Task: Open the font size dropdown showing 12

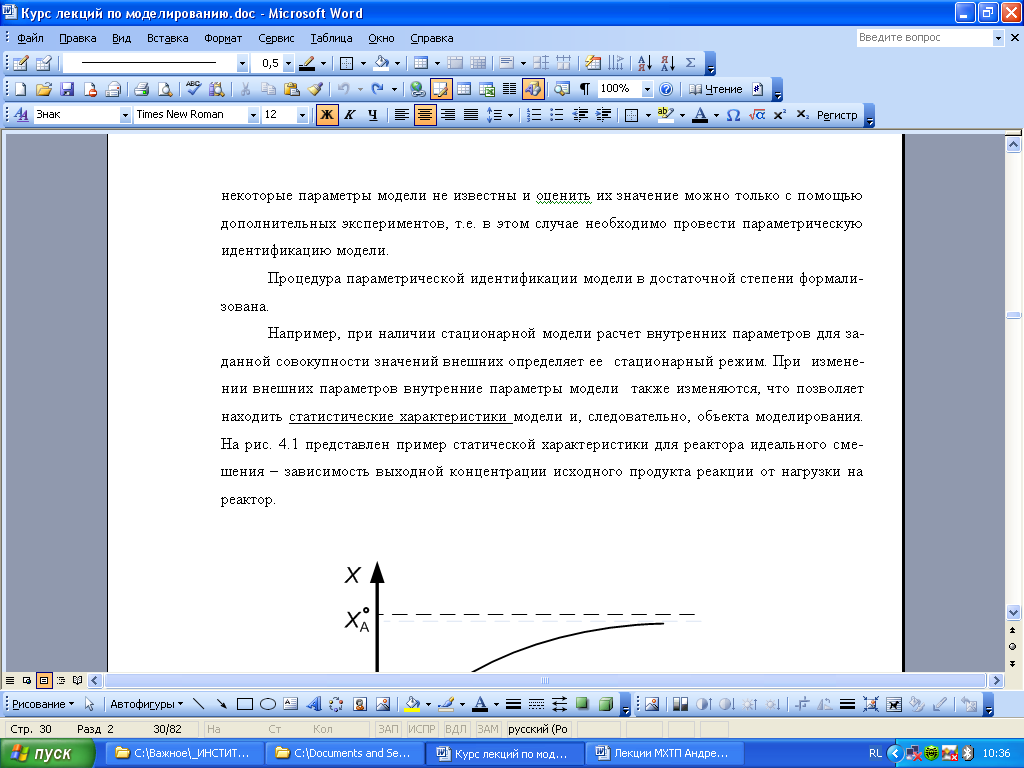Action: click(302, 116)
